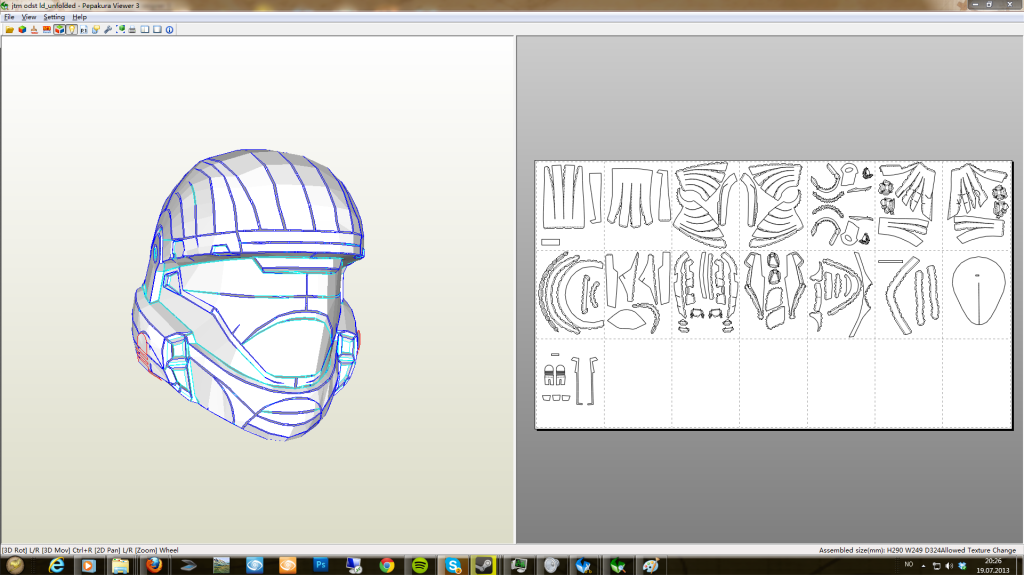The width and height of the screenshot is (1024, 575).
Task: Switch to the single-pane view icon
Action: (x=157, y=29)
